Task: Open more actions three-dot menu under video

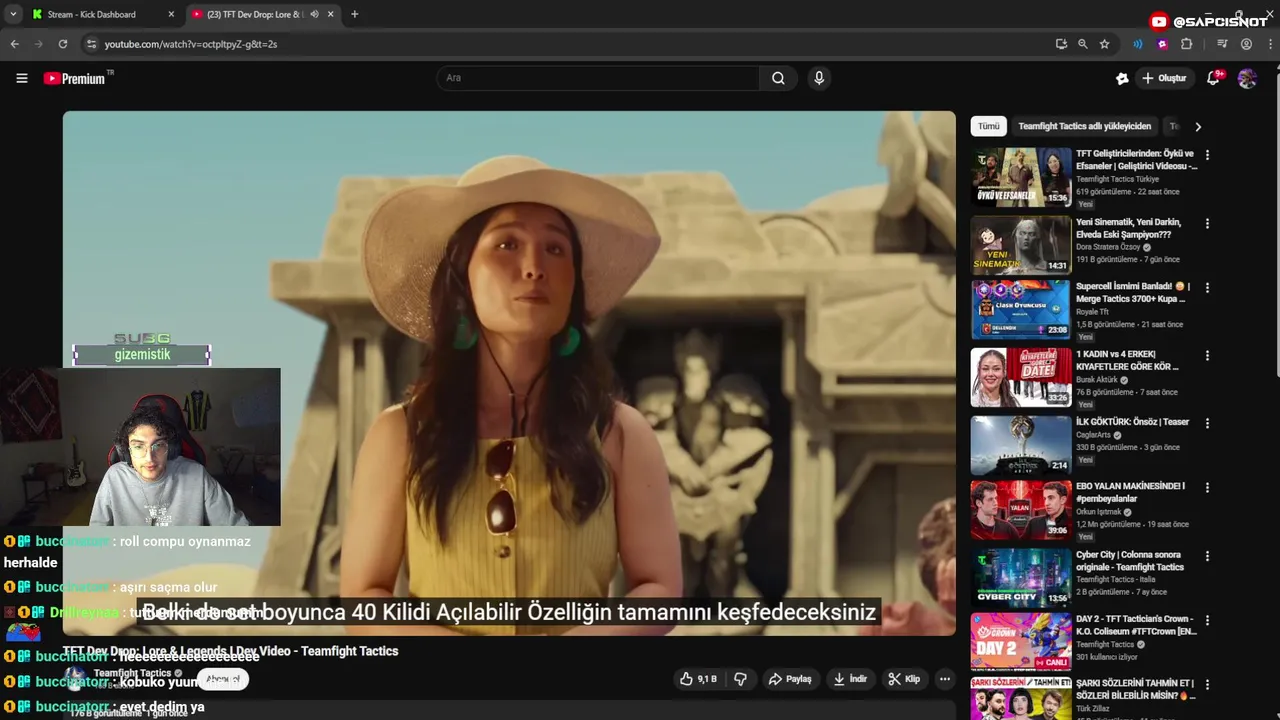Action: point(945,679)
